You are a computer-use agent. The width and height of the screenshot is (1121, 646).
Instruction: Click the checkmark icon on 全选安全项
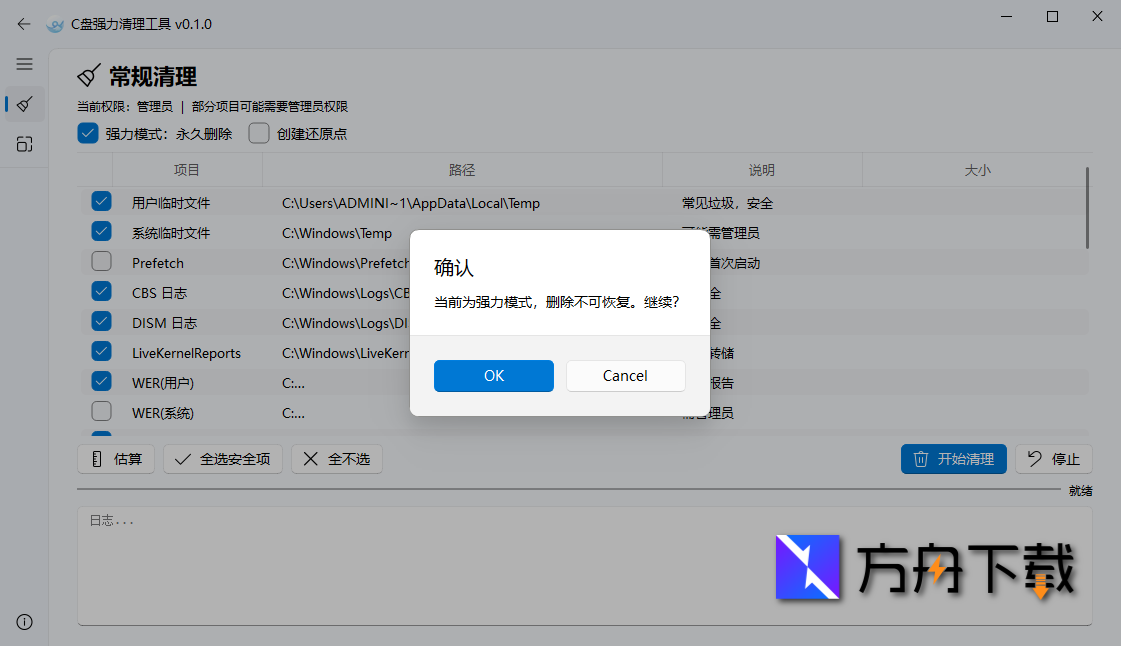click(x=182, y=459)
